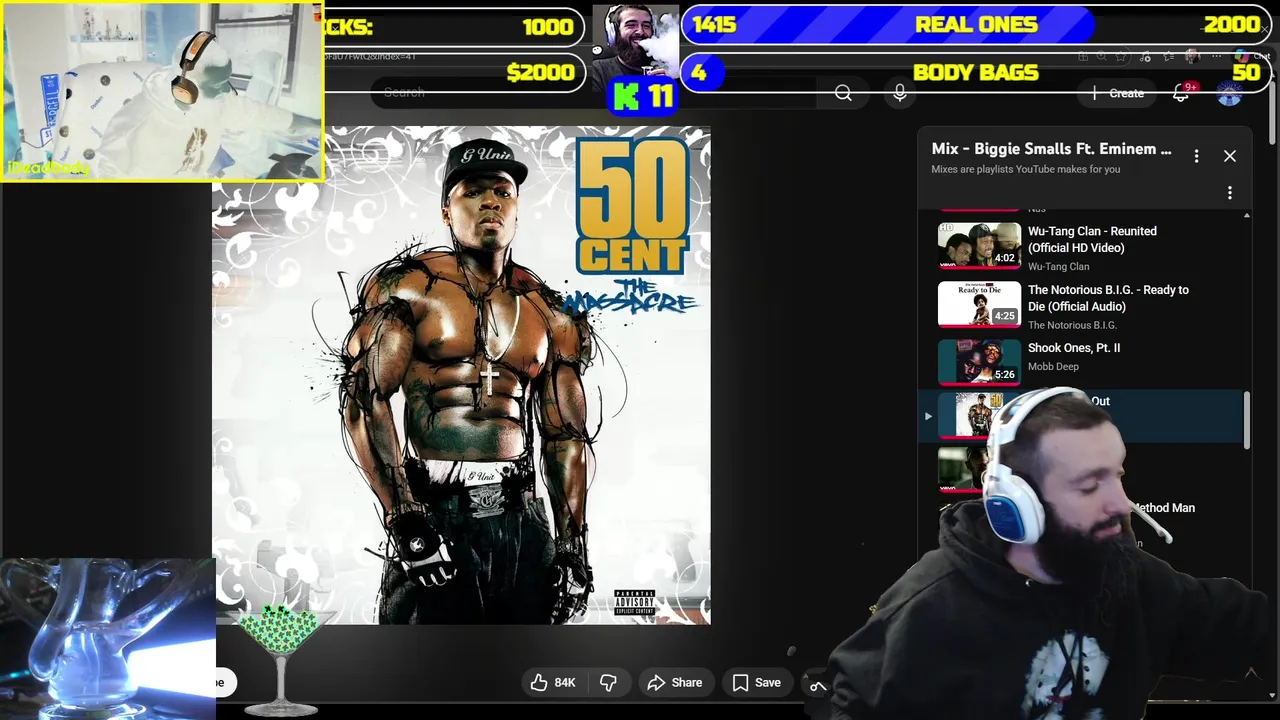
Task: Click the browser favorites star icon
Action: tap(1121, 56)
